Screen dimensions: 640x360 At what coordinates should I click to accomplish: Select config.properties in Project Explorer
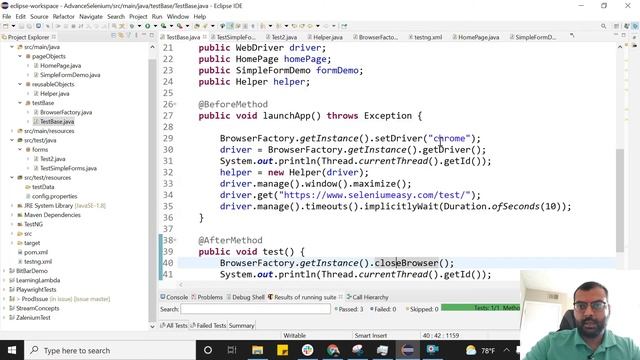click(54, 196)
